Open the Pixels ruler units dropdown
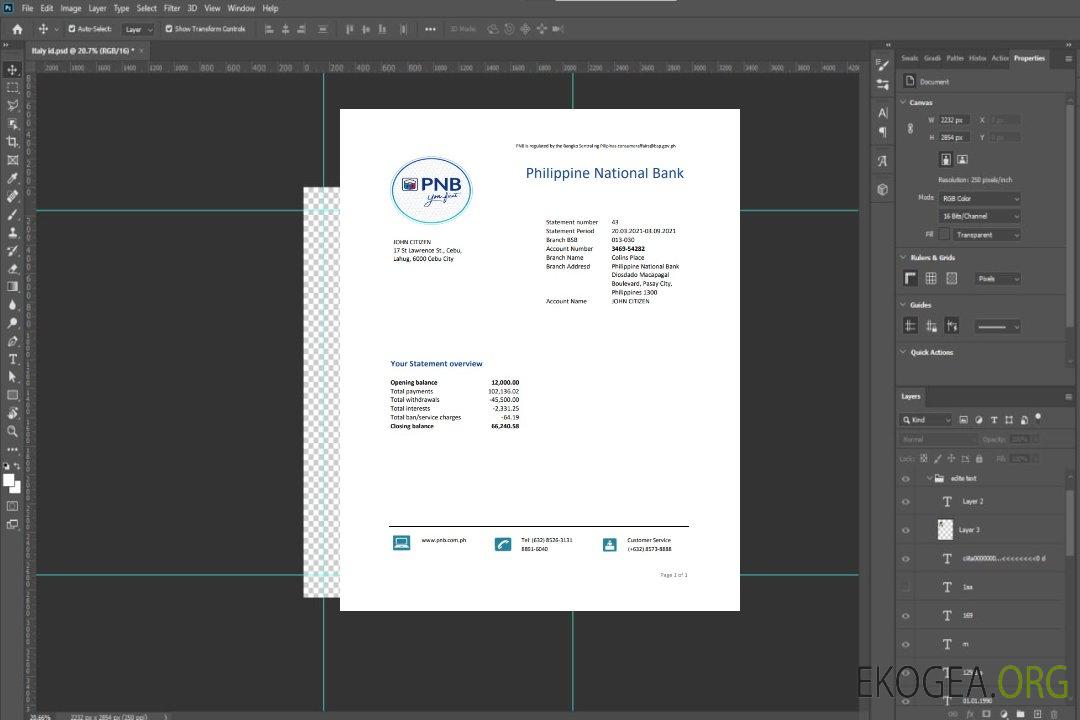 [x=998, y=279]
